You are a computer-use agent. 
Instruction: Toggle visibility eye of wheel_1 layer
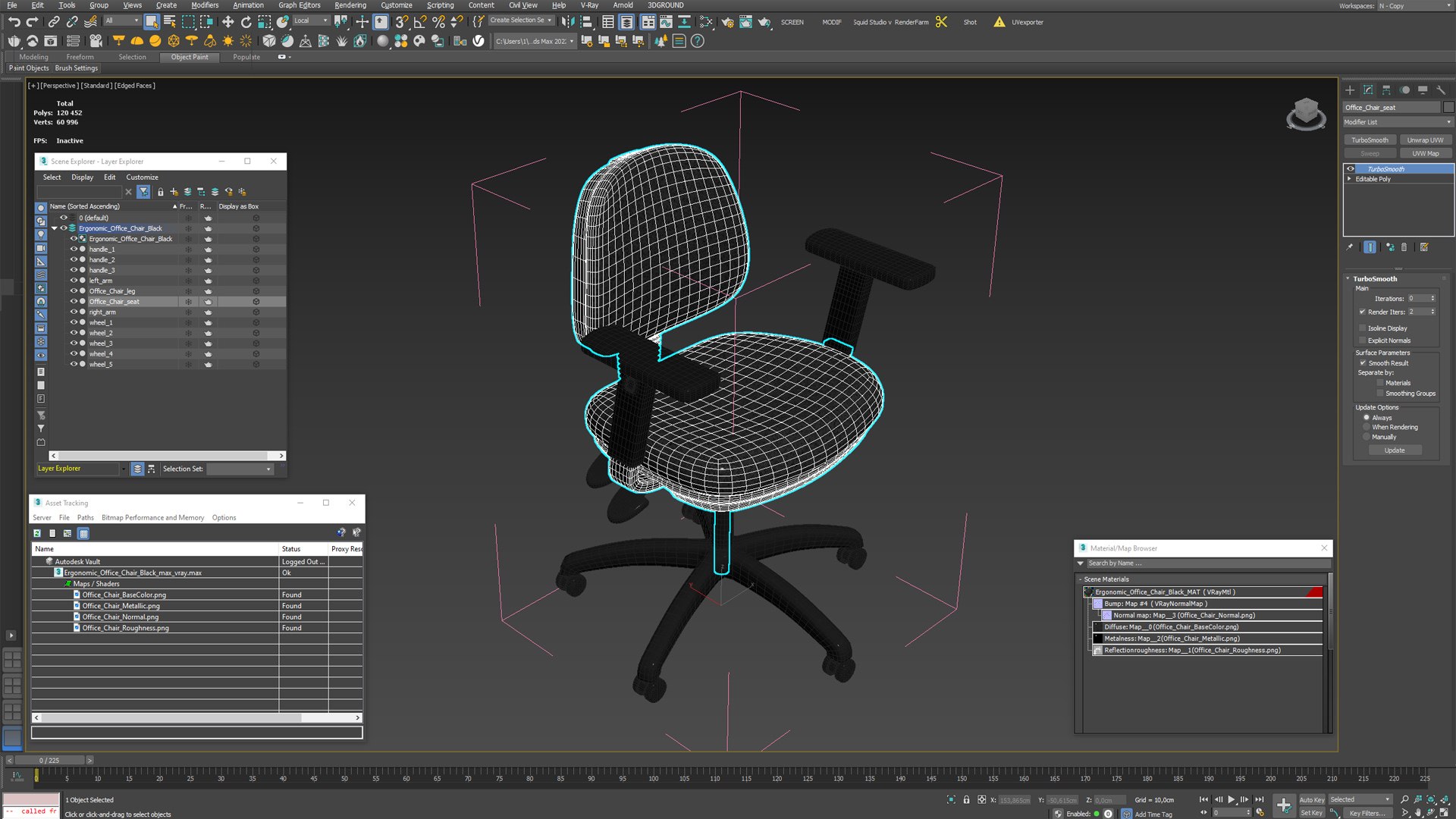pos(74,322)
